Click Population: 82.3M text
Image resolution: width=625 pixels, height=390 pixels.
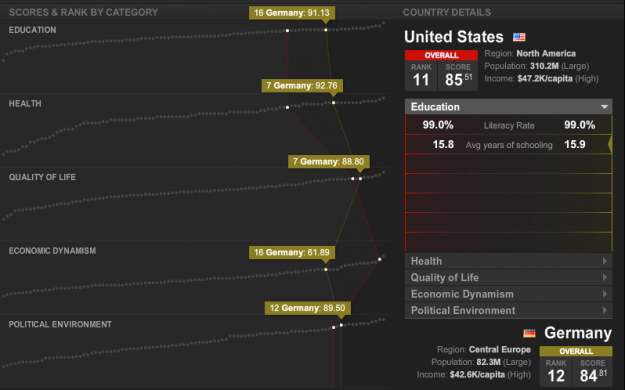tap(481, 362)
